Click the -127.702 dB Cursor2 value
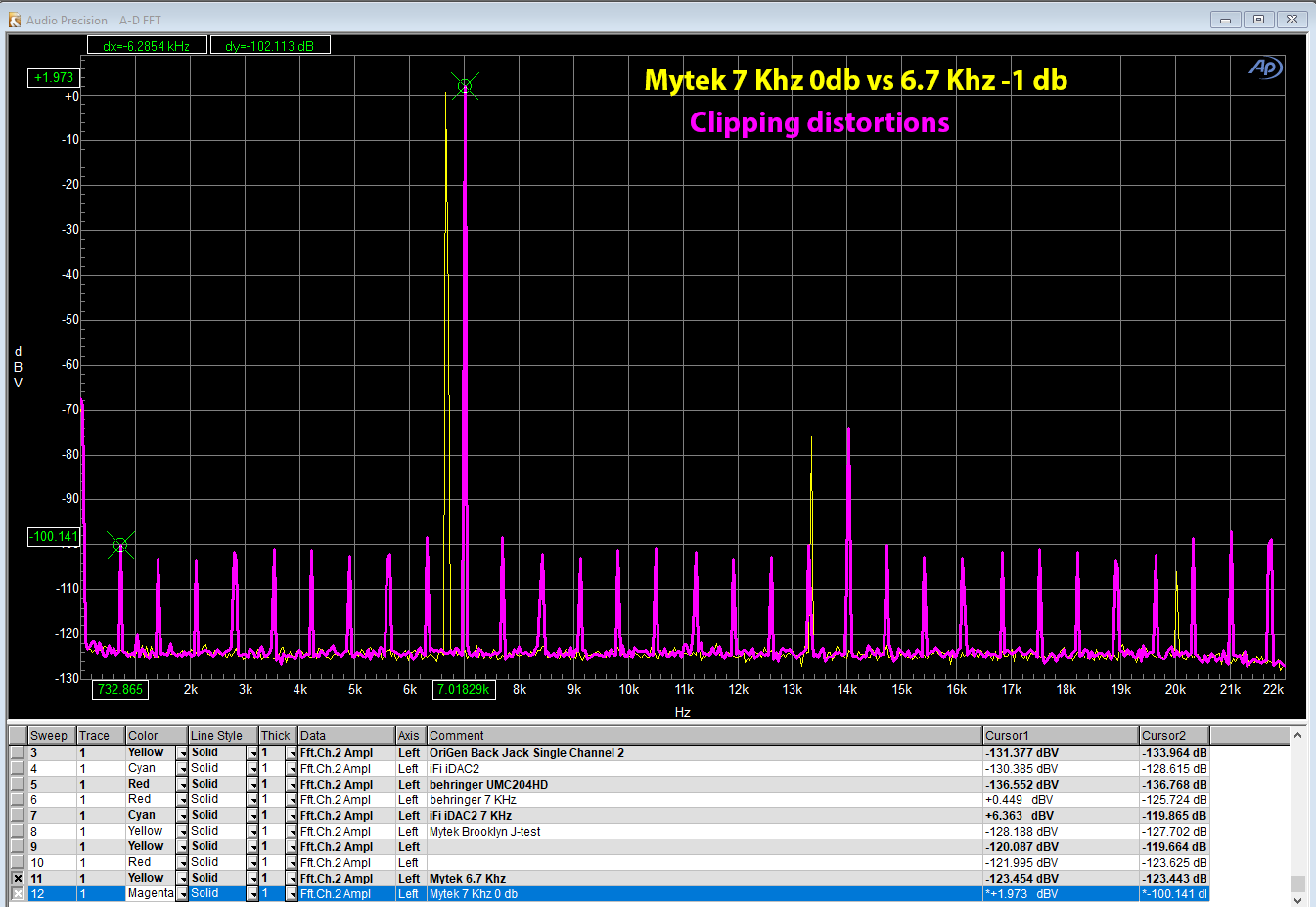This screenshot has height=907, width=1316. pyautogui.click(x=1174, y=832)
